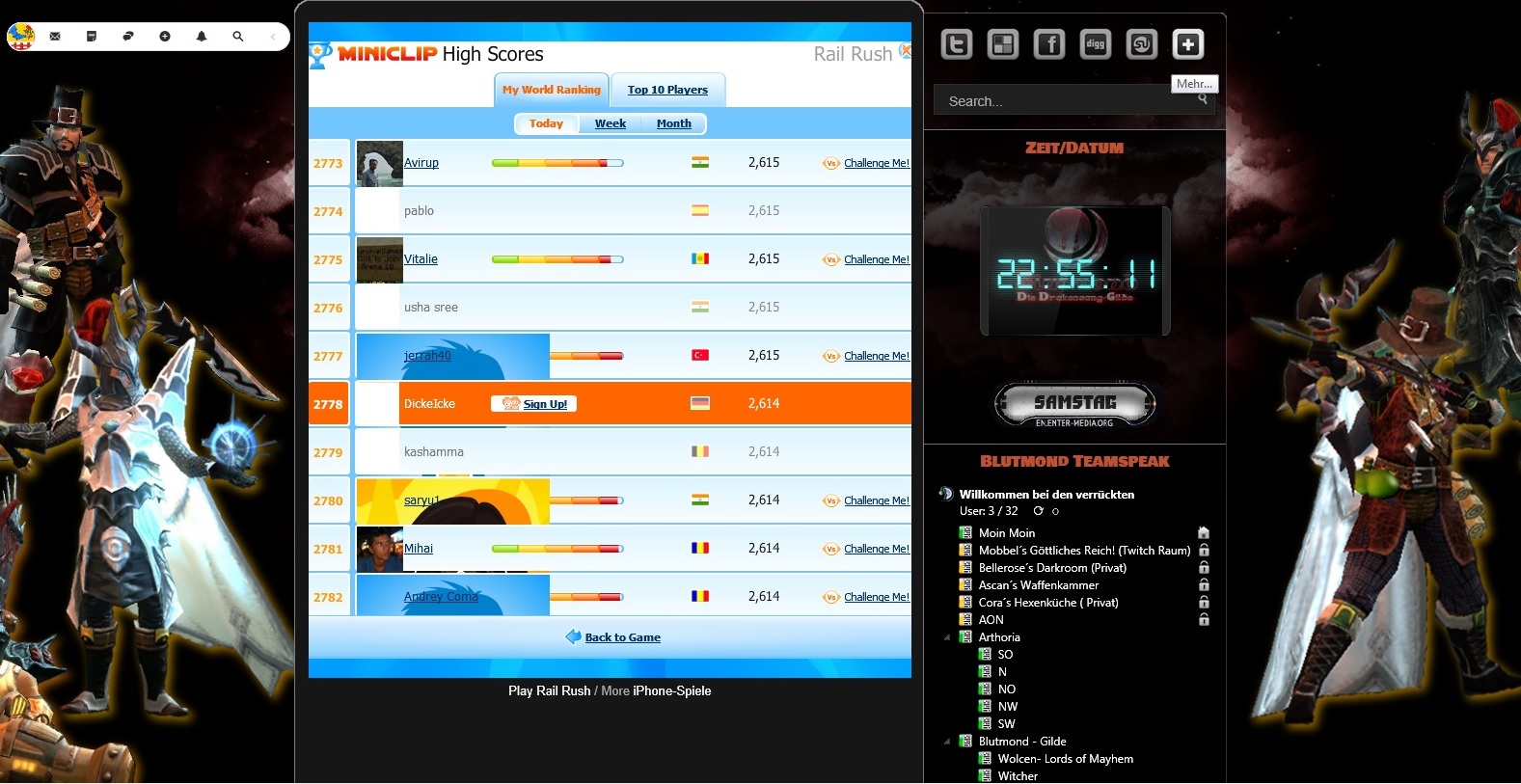Click the TeamSpeak server icon beside Willkommen
The width and height of the screenshot is (1521, 784).
[x=946, y=494]
